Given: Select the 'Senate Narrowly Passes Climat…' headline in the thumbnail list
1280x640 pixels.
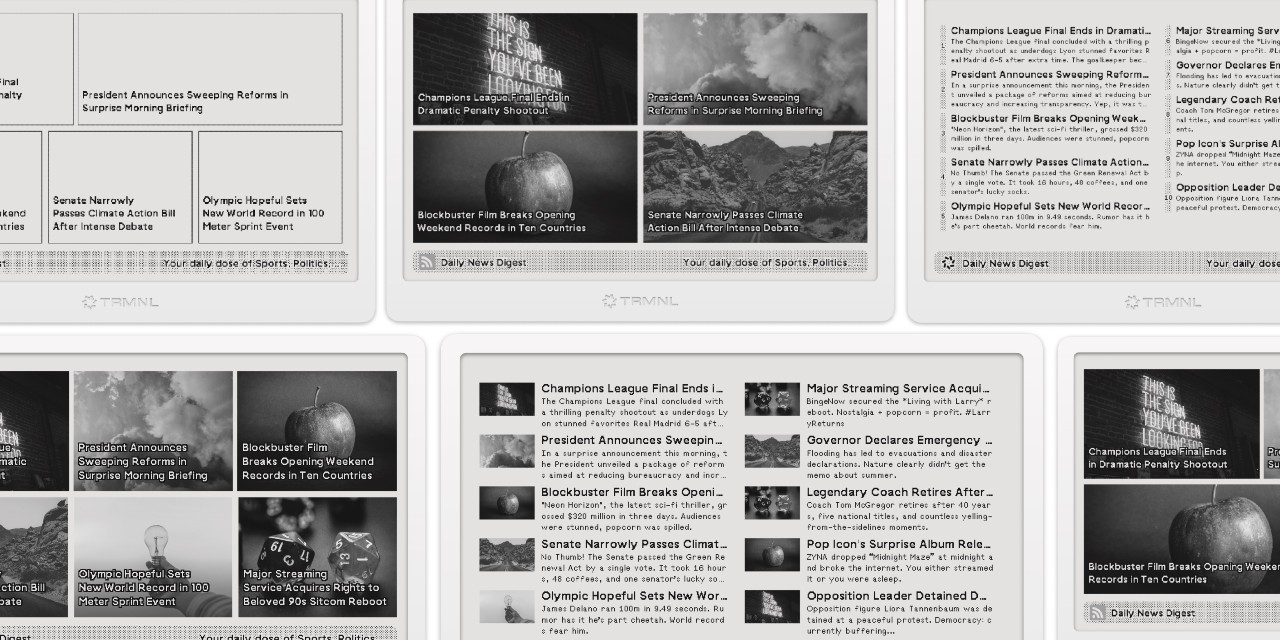Looking at the screenshot, I should tap(634, 544).
